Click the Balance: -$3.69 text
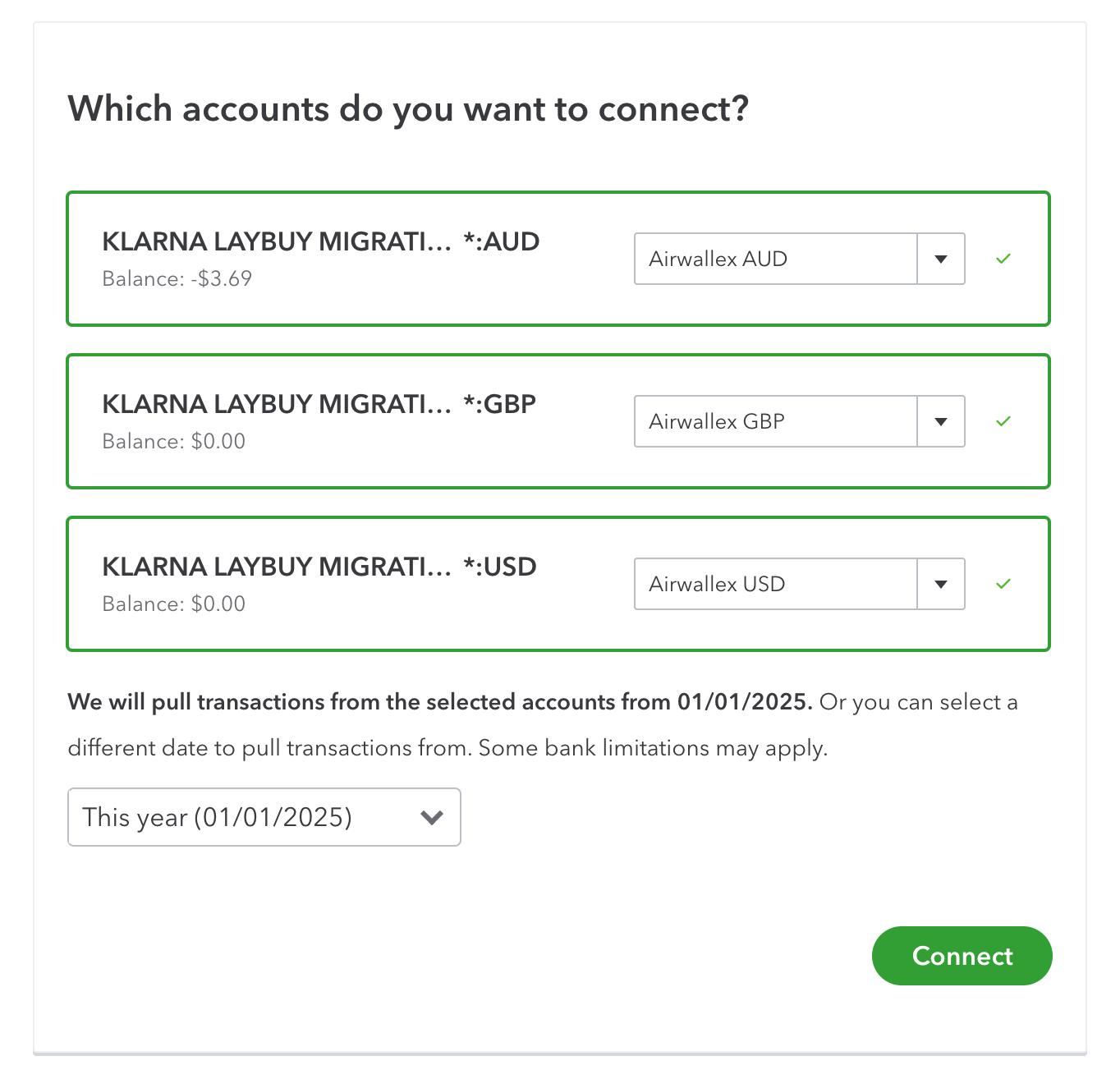The height and width of the screenshot is (1079, 1120). (x=177, y=279)
